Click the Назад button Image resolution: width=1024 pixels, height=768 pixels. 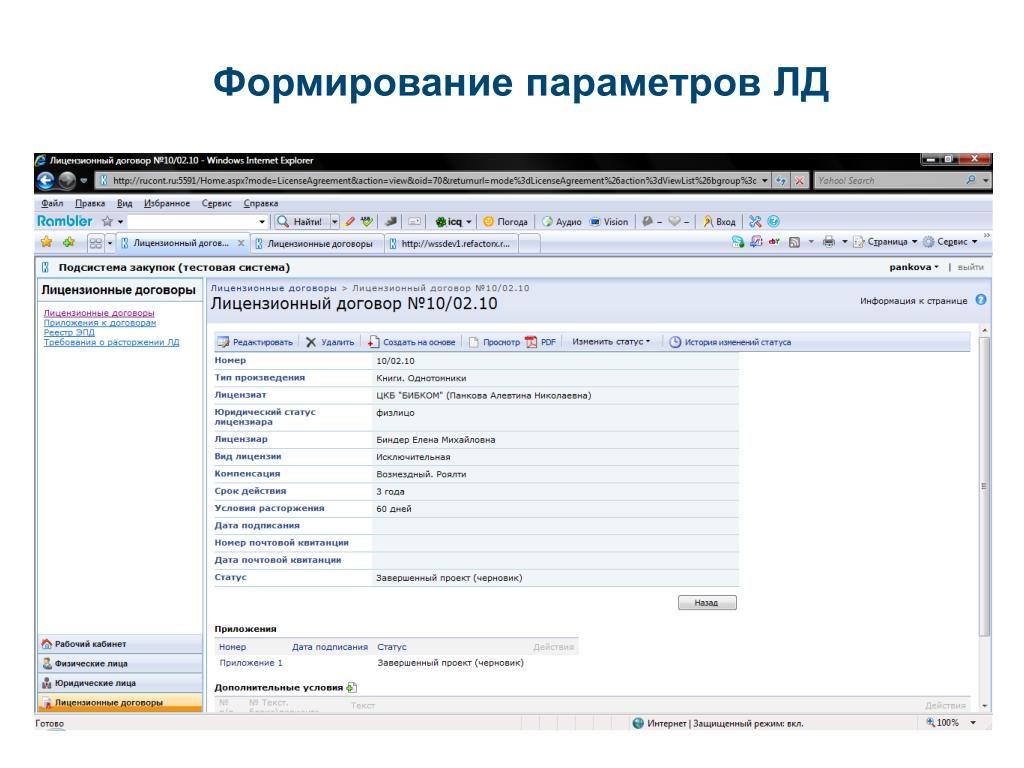pyautogui.click(x=707, y=602)
